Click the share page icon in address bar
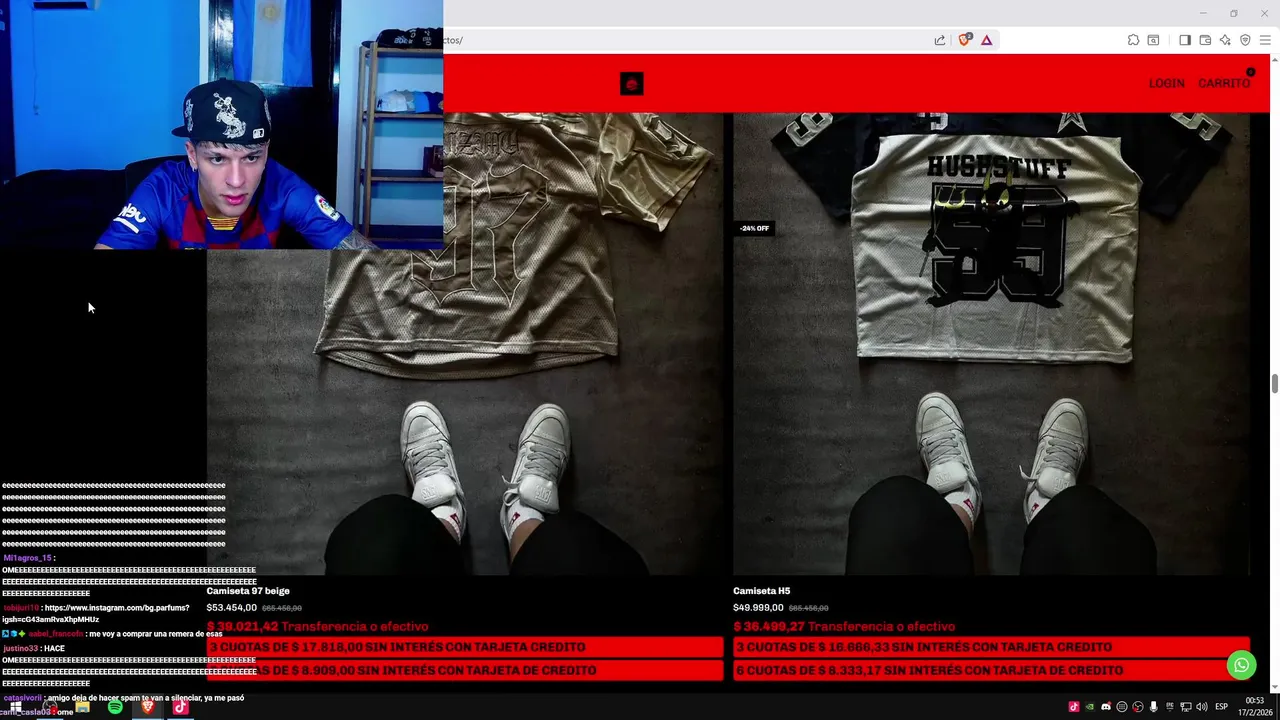The image size is (1280, 720). point(940,40)
